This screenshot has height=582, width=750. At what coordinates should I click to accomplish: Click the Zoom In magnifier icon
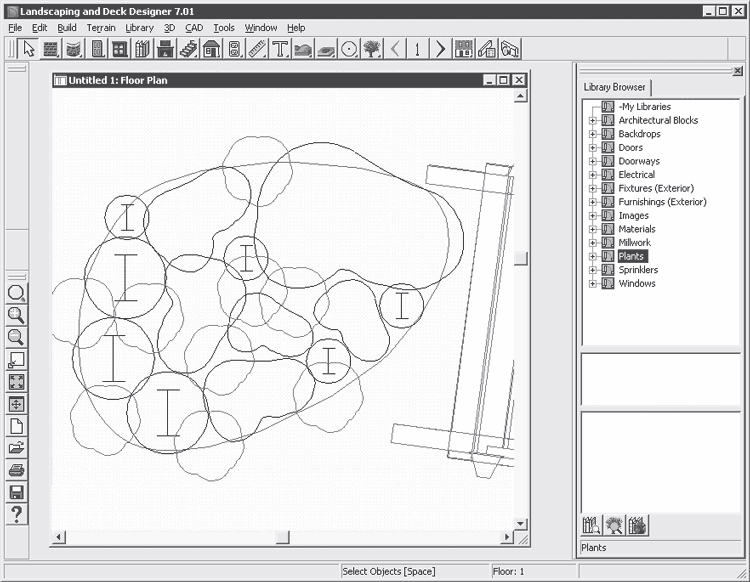click(x=16, y=315)
